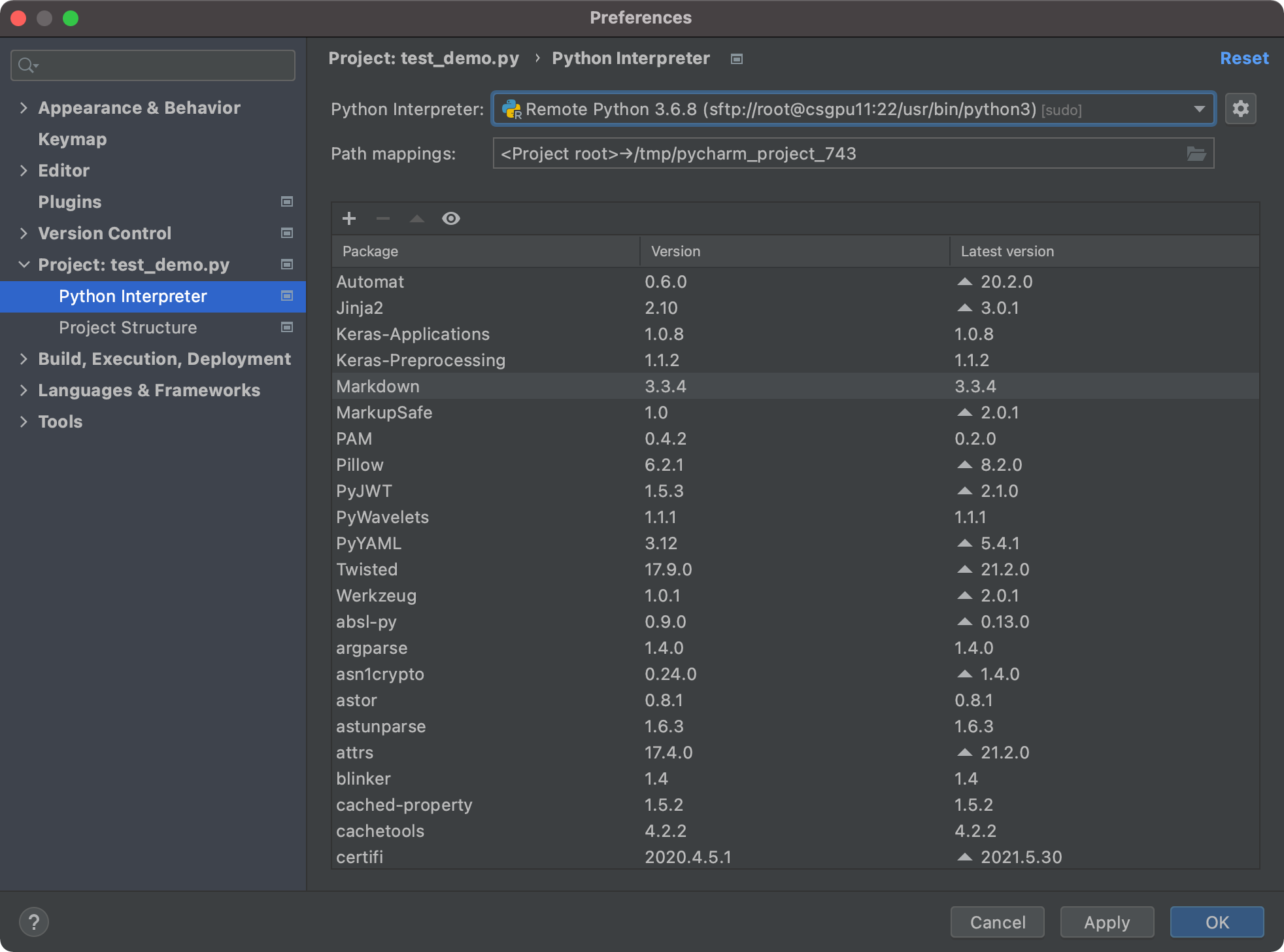
Task: Click Project: test_demo.py breadcrumb
Action: pyautogui.click(x=424, y=58)
